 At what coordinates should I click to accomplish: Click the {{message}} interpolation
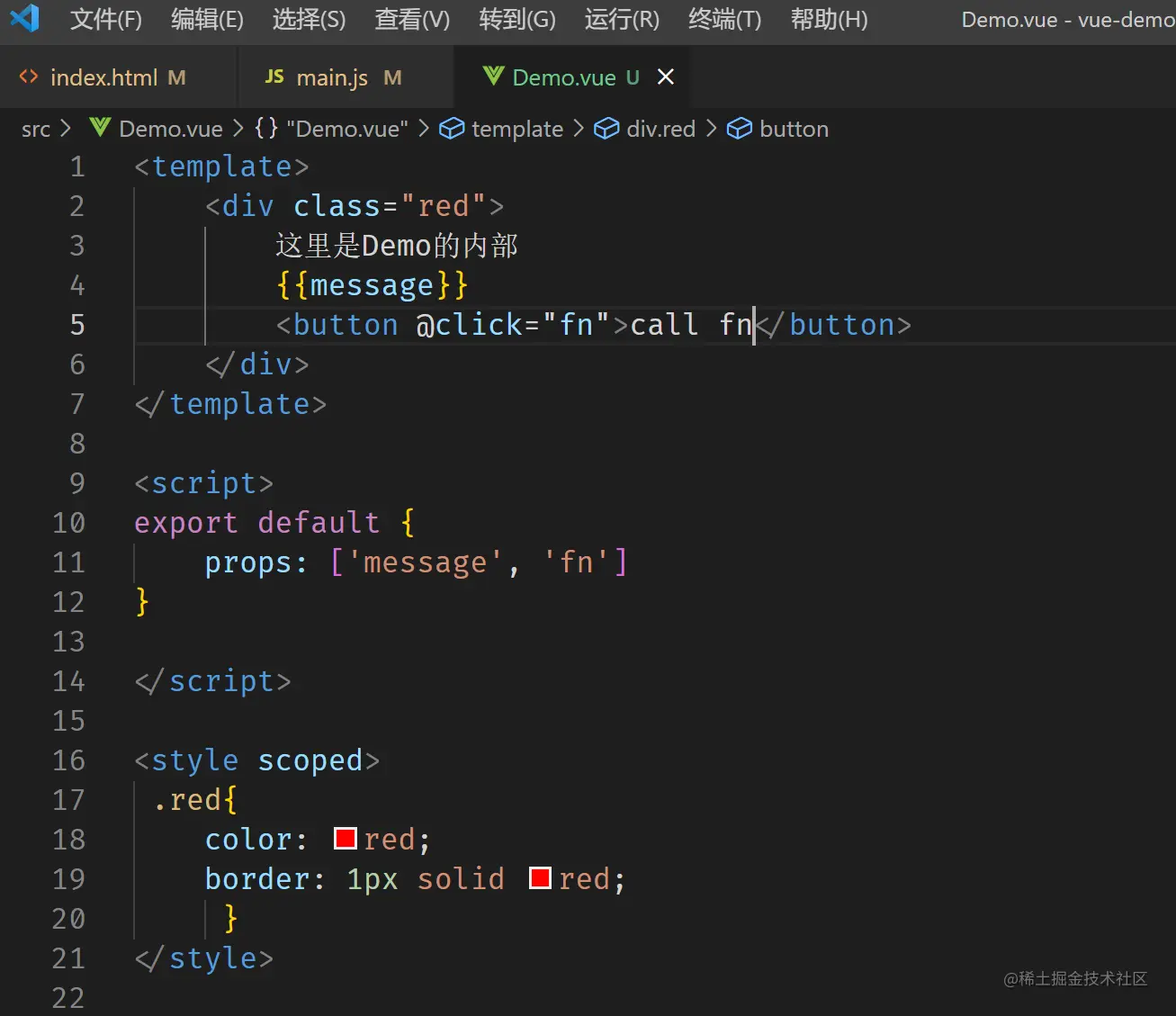372,285
